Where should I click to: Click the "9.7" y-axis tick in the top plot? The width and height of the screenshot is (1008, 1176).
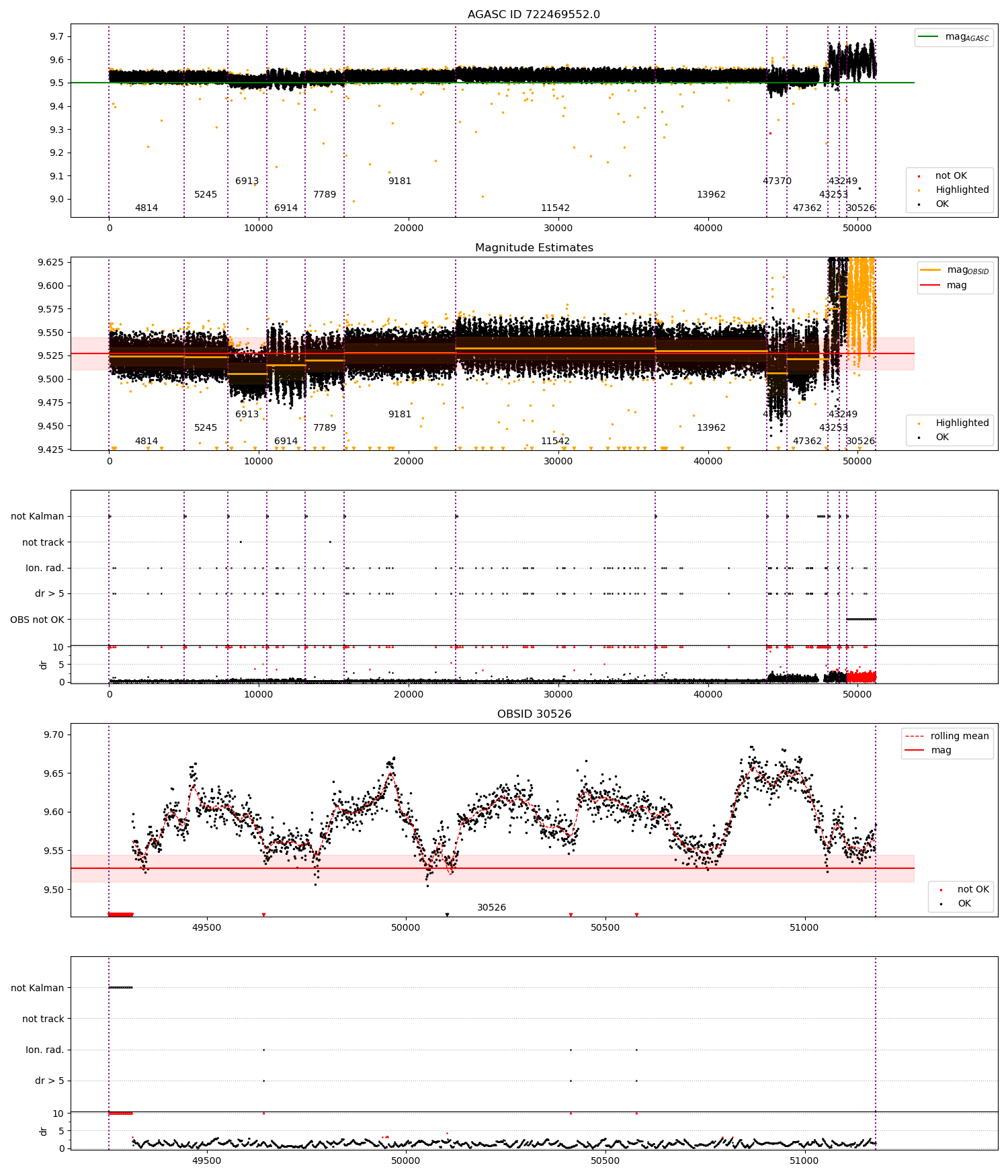[x=56, y=36]
